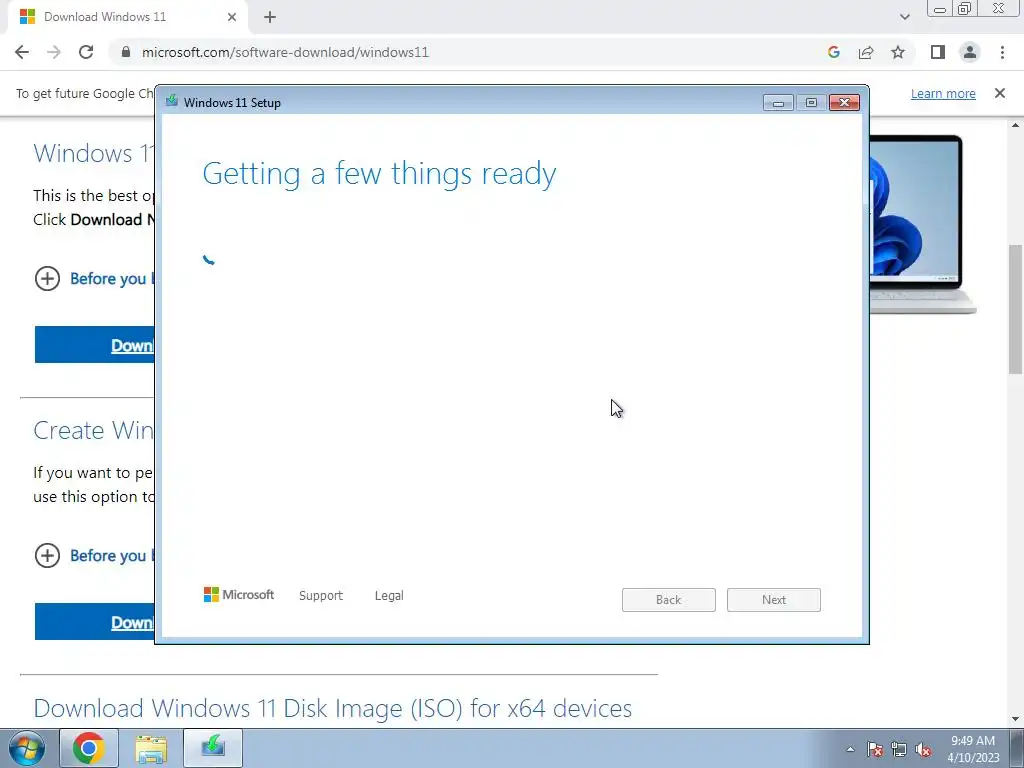Click the webpage vertical scrollbar thumb
This screenshot has width=1024, height=768.
(x=1016, y=309)
